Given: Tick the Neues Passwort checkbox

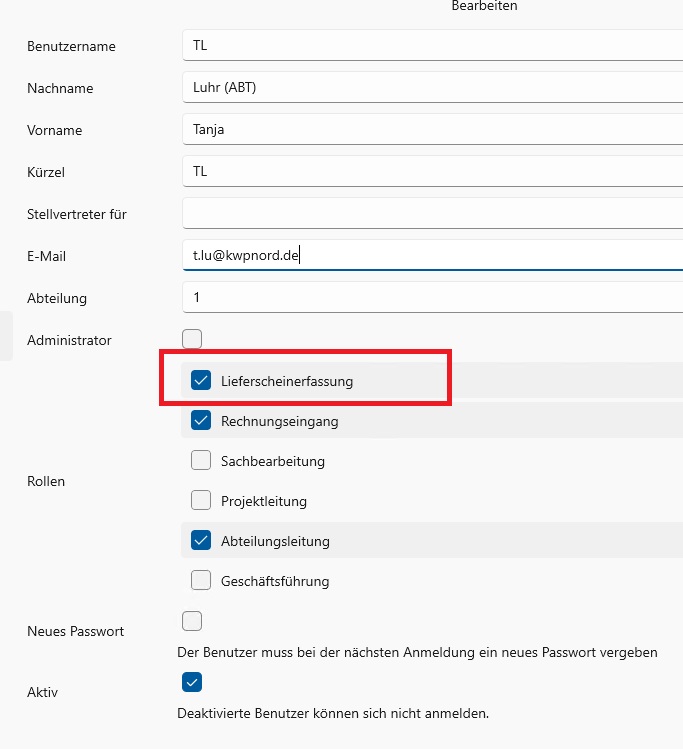Looking at the screenshot, I should pyautogui.click(x=192, y=622).
